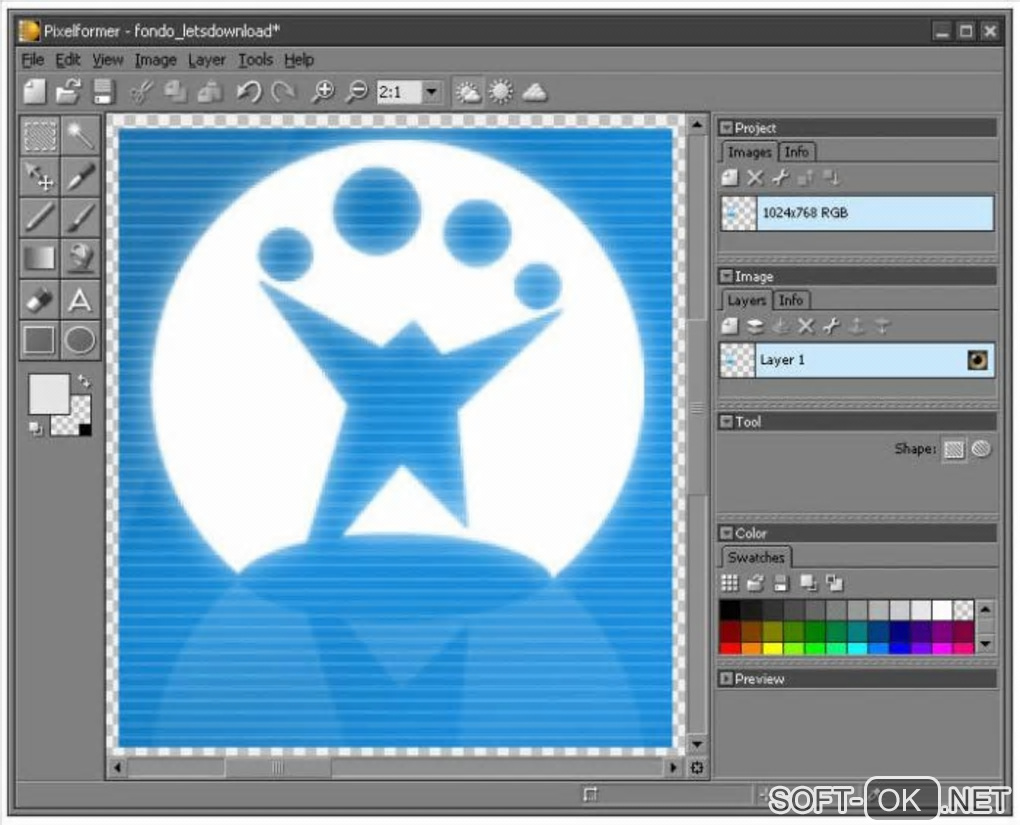Paste from clipboard toolbar icon
The image size is (1020, 825).
click(209, 92)
